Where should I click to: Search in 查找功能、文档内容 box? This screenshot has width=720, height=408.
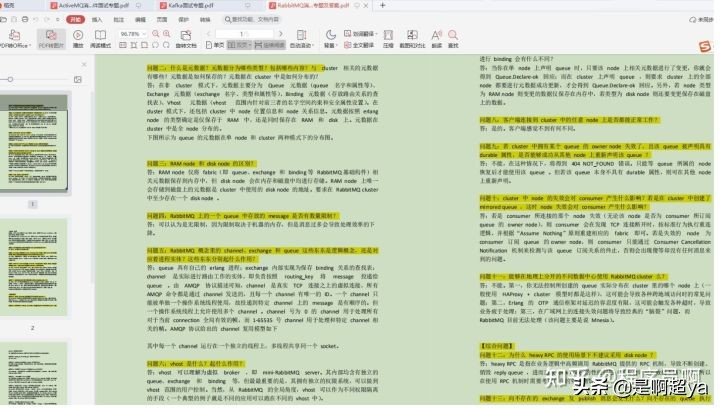(252, 19)
